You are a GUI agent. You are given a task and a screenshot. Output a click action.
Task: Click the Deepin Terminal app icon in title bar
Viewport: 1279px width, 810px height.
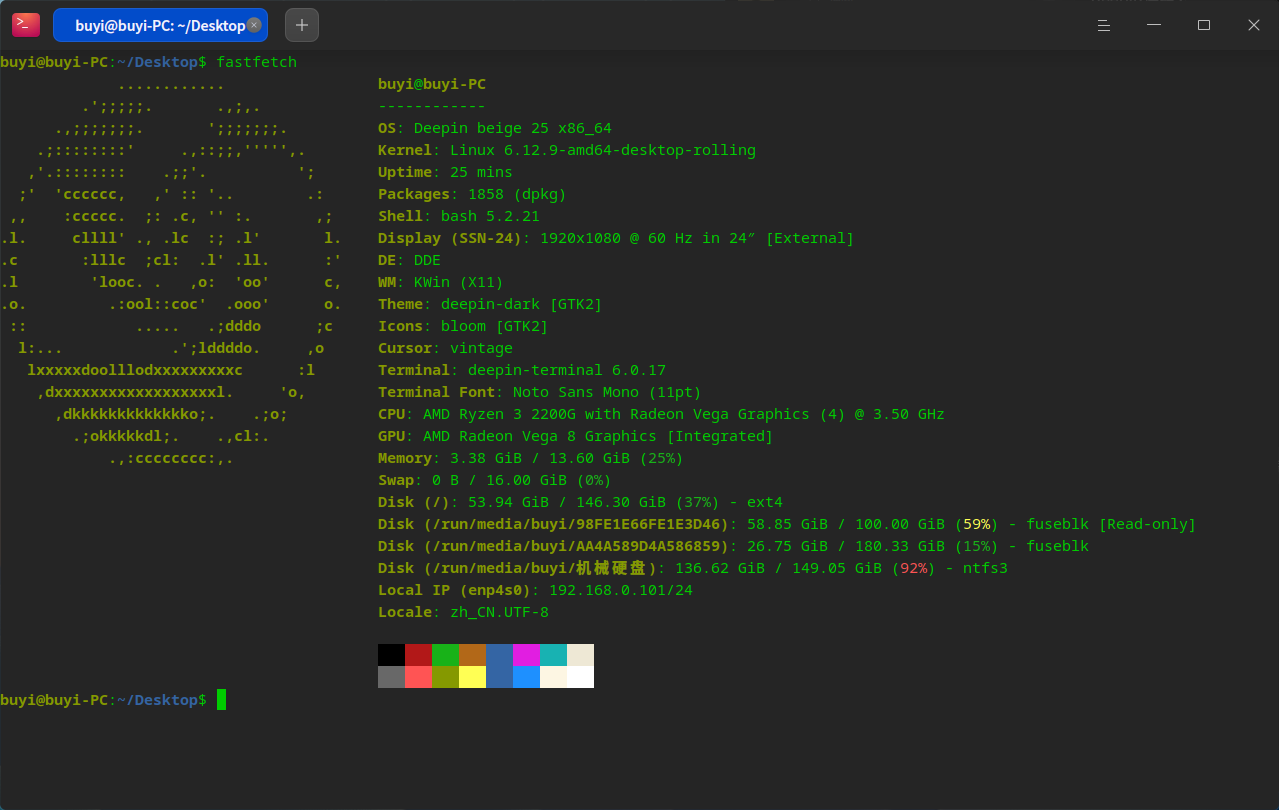pyautogui.click(x=26, y=25)
